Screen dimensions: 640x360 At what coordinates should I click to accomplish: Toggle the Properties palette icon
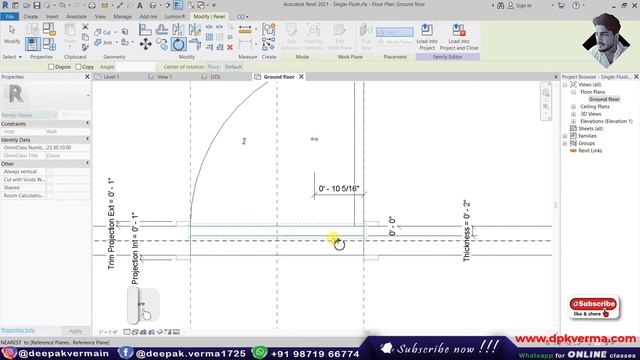33,44
